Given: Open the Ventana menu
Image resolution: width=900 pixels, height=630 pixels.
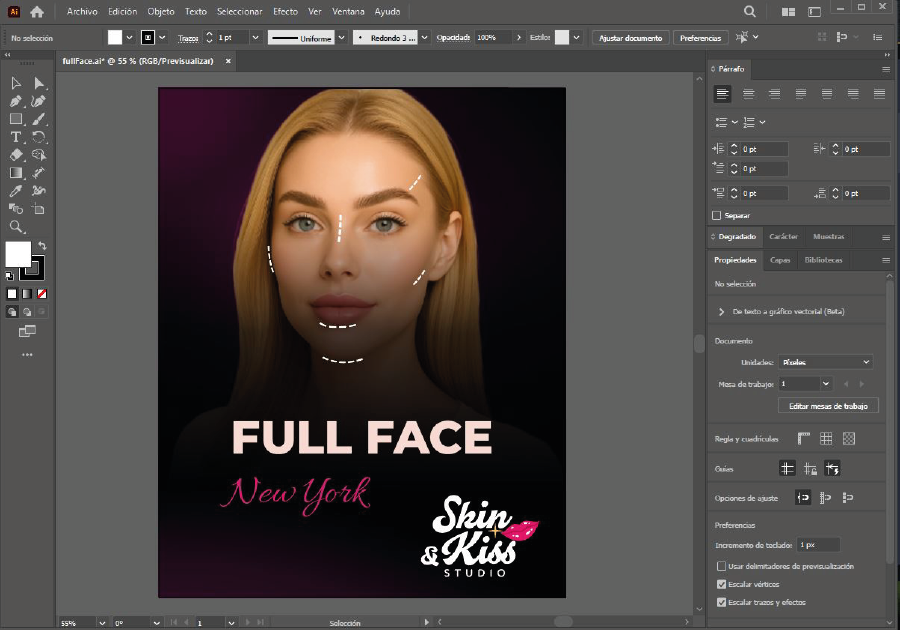Looking at the screenshot, I should coord(348,11).
